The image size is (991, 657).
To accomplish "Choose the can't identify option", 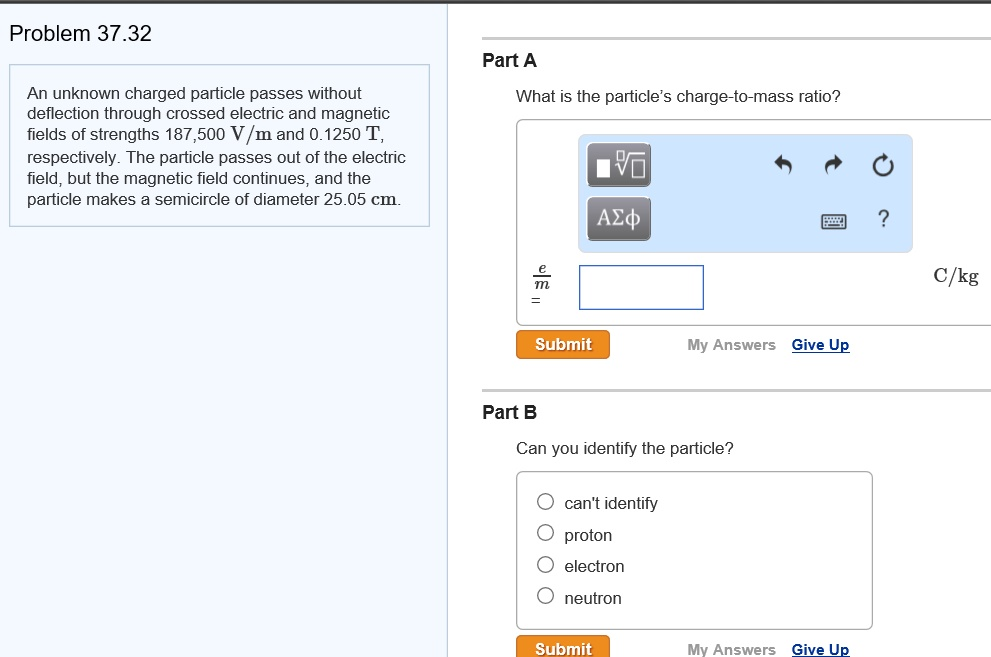I will 545,501.
